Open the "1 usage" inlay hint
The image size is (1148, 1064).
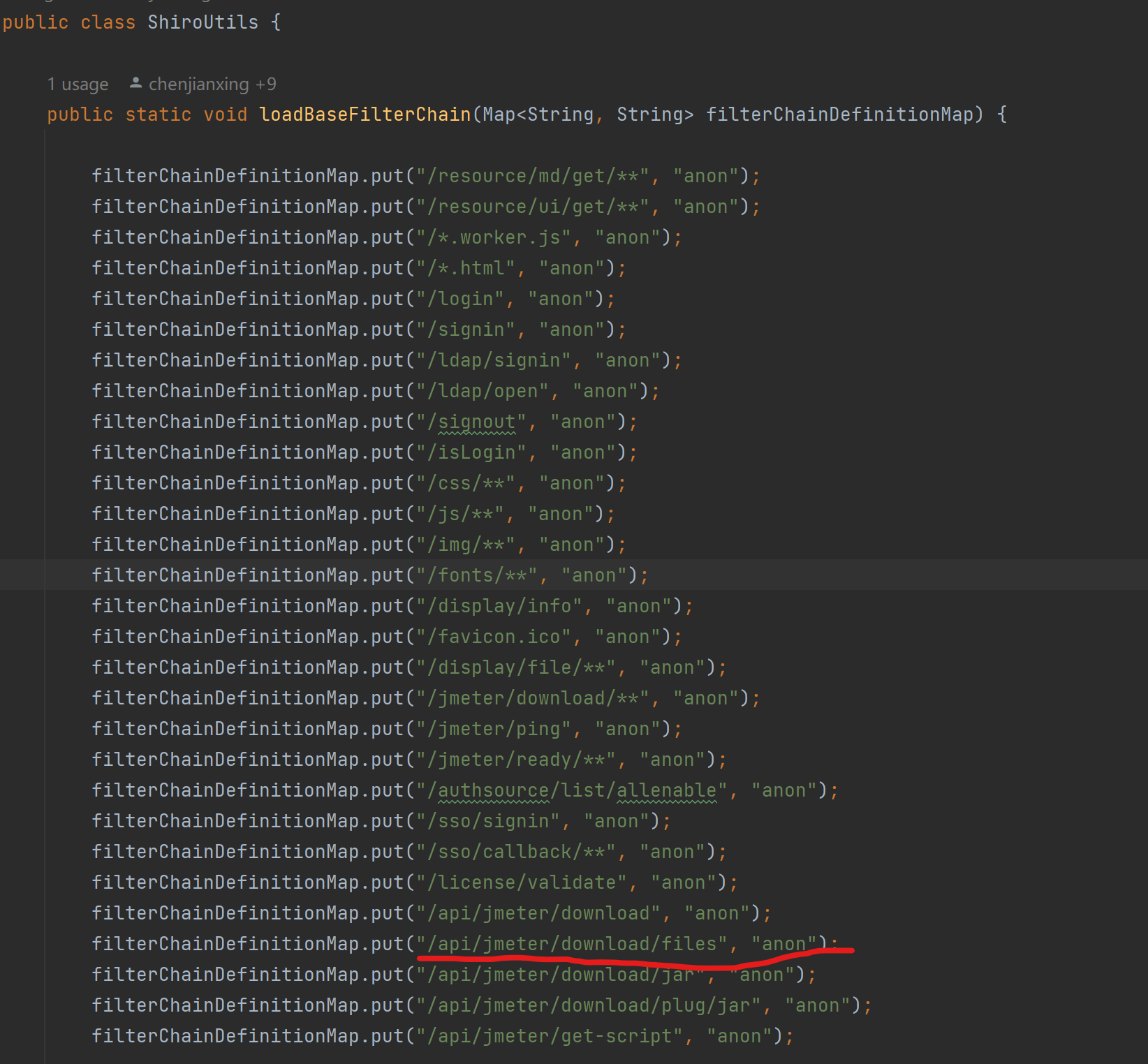78,84
